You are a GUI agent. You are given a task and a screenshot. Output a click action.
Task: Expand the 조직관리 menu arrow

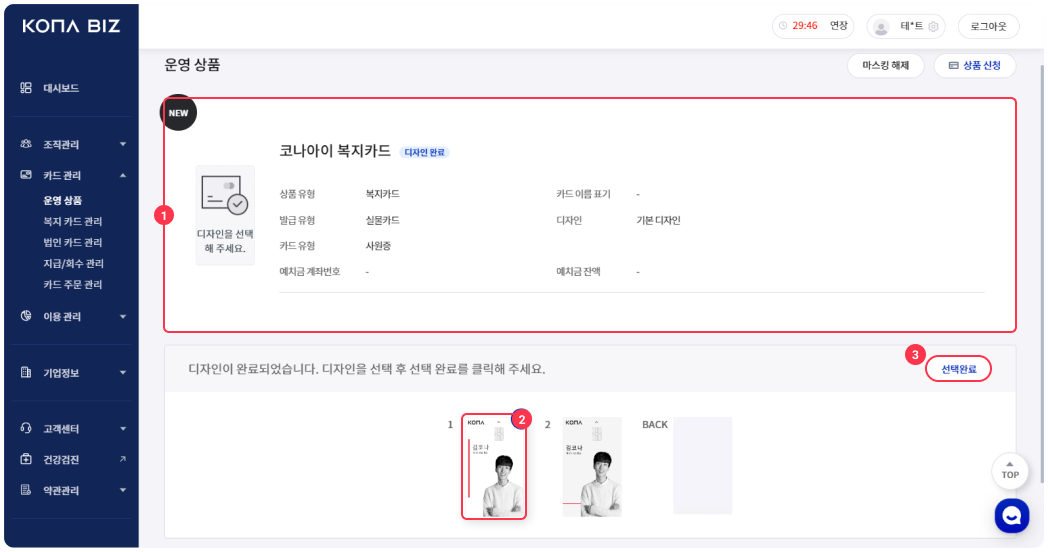(123, 144)
